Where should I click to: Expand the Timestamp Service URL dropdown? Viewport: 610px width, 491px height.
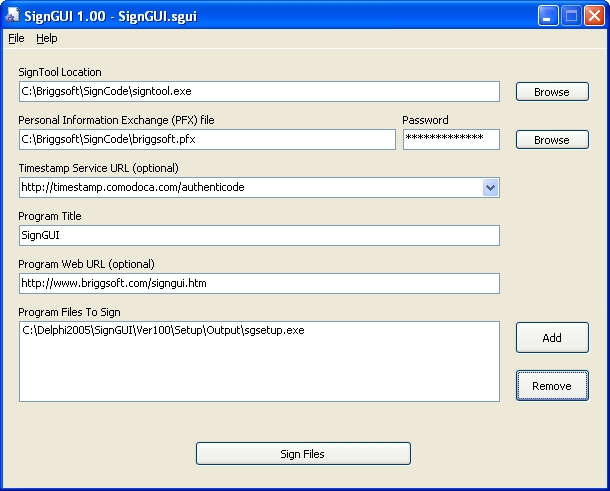point(491,188)
